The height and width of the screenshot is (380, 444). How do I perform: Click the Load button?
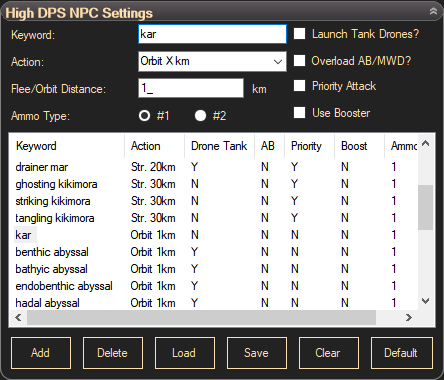185,353
